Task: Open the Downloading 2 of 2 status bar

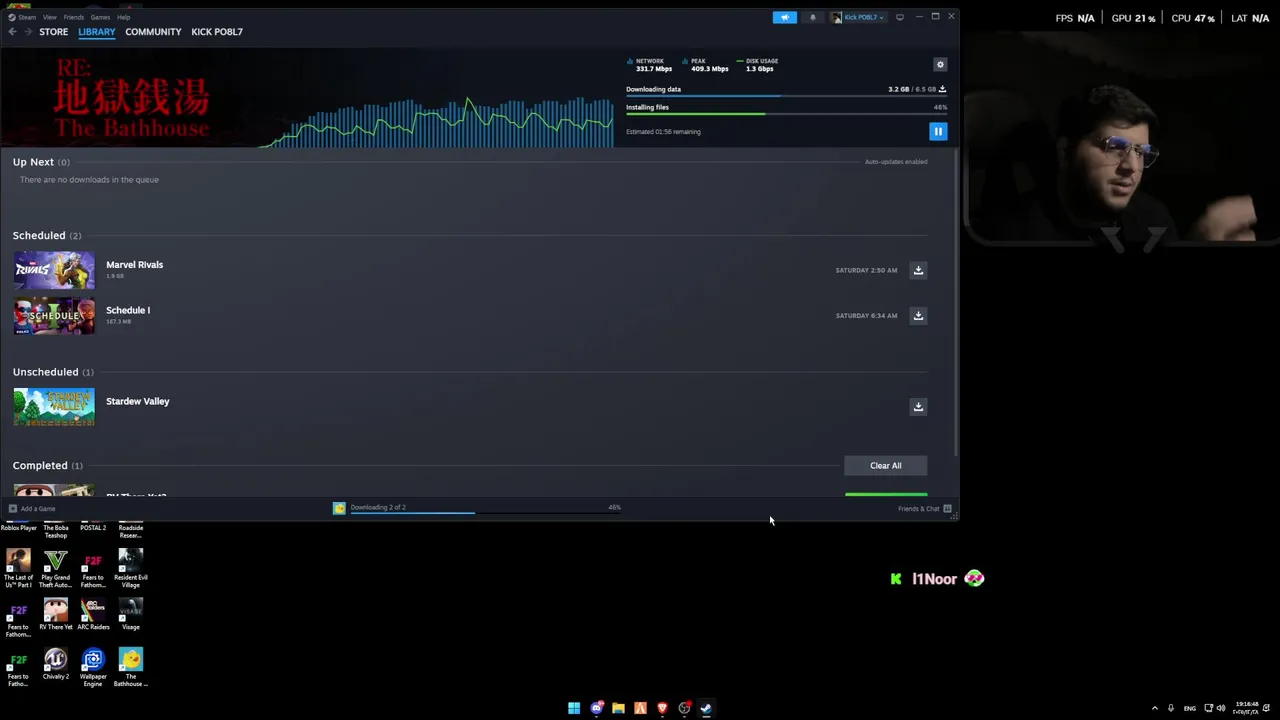Action: tap(477, 508)
